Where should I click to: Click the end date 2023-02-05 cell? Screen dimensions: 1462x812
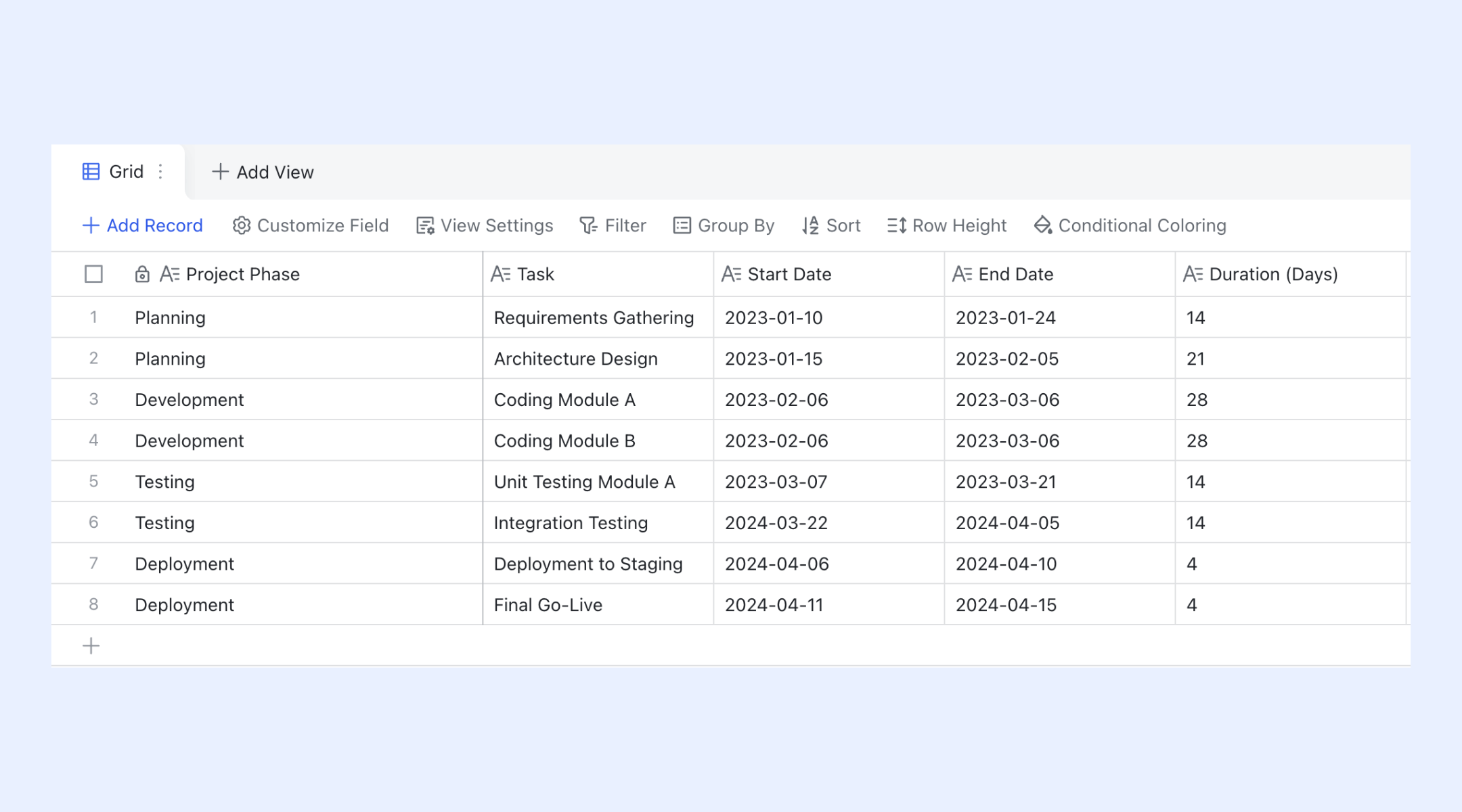1060,359
